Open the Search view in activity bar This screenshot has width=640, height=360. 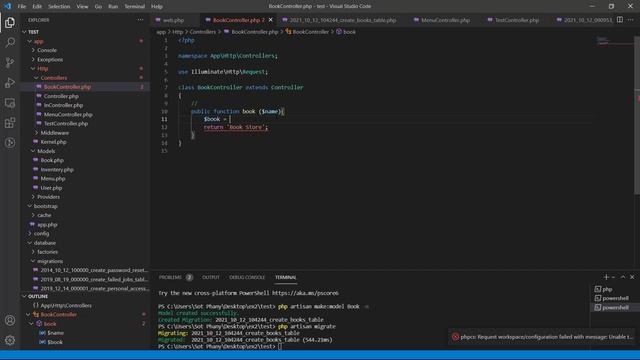(10, 42)
